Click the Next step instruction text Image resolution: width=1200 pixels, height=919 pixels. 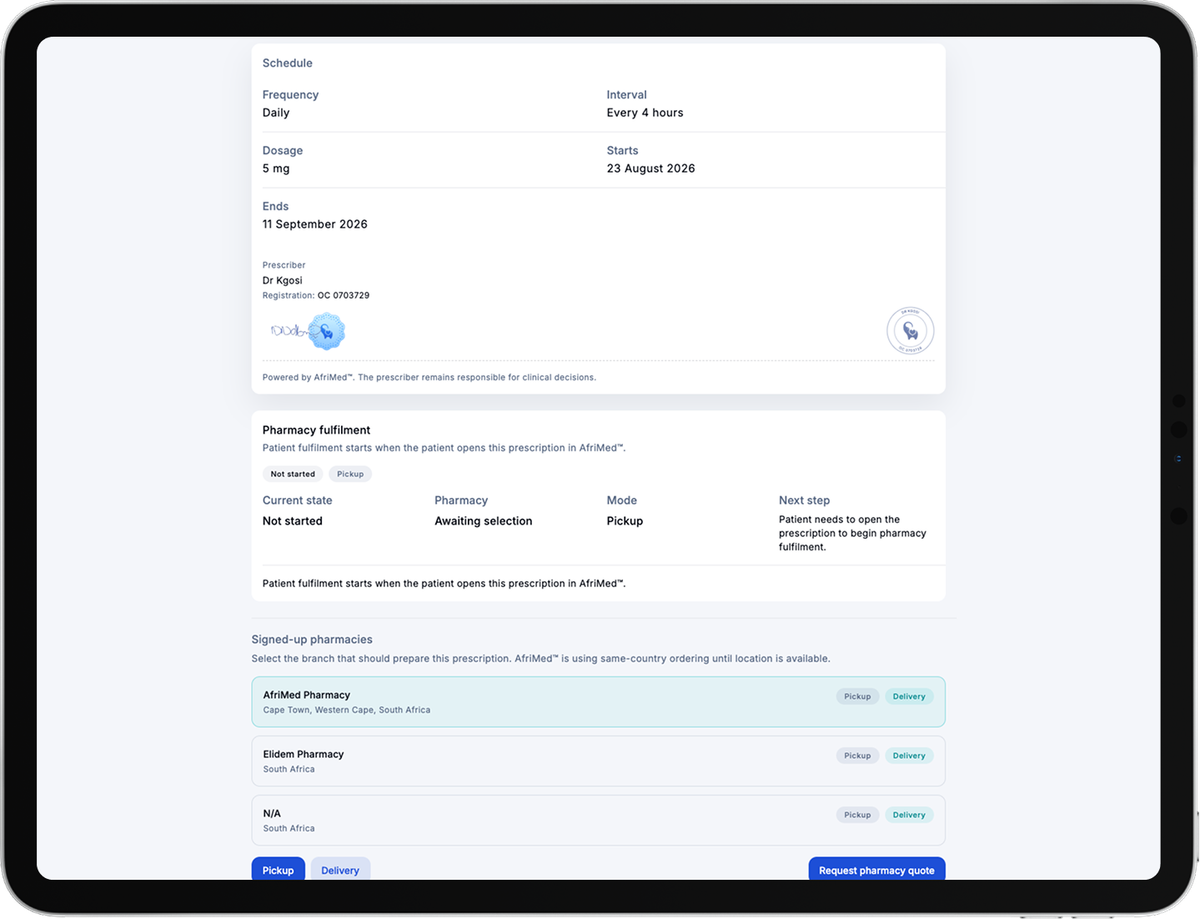pos(853,534)
